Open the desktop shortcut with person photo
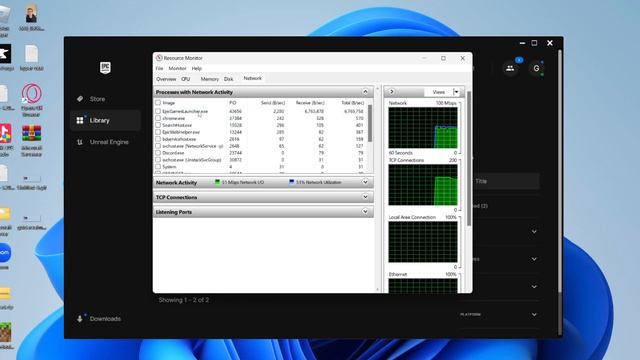Viewport: 640px width, 360px height. click(31, 18)
